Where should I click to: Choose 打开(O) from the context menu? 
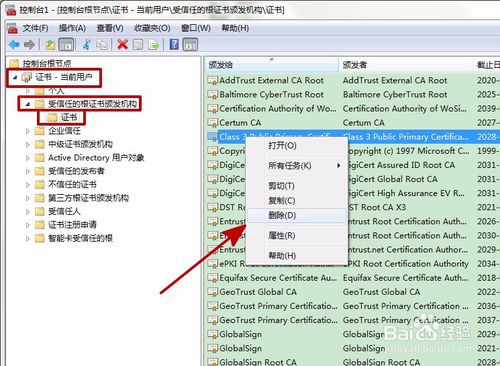pos(297,146)
